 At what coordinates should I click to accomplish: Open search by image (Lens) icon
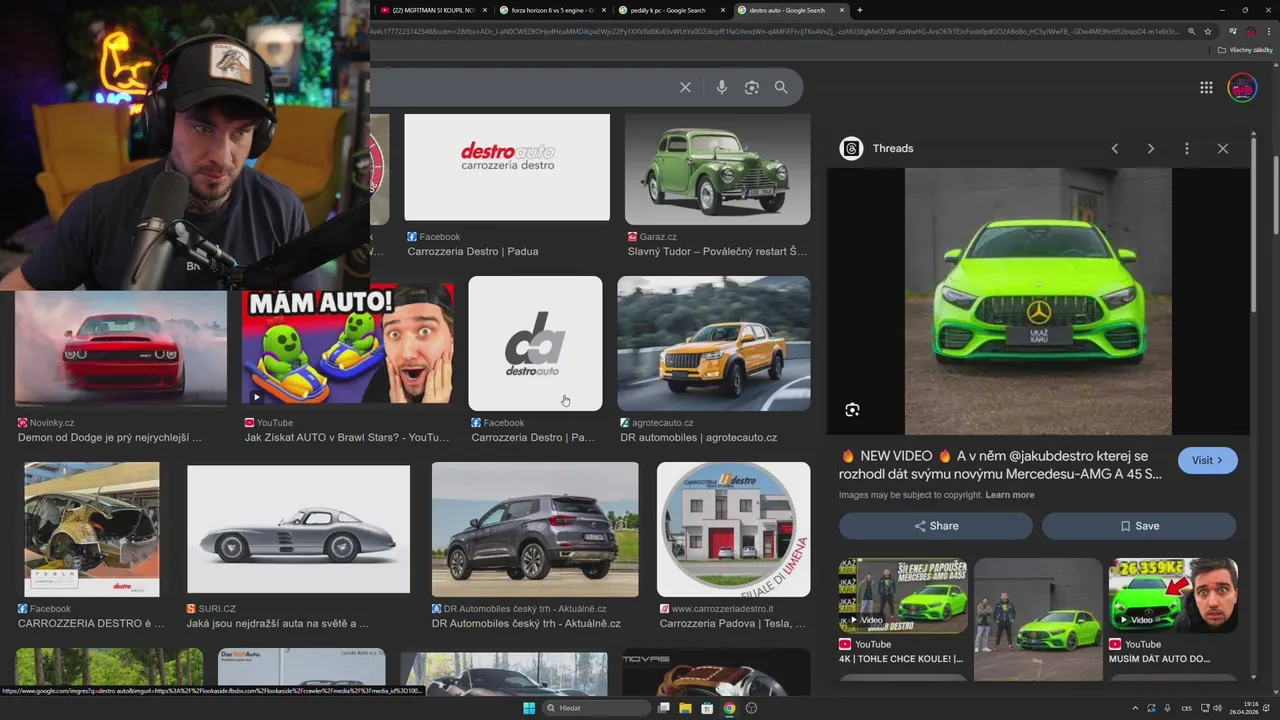[752, 88]
